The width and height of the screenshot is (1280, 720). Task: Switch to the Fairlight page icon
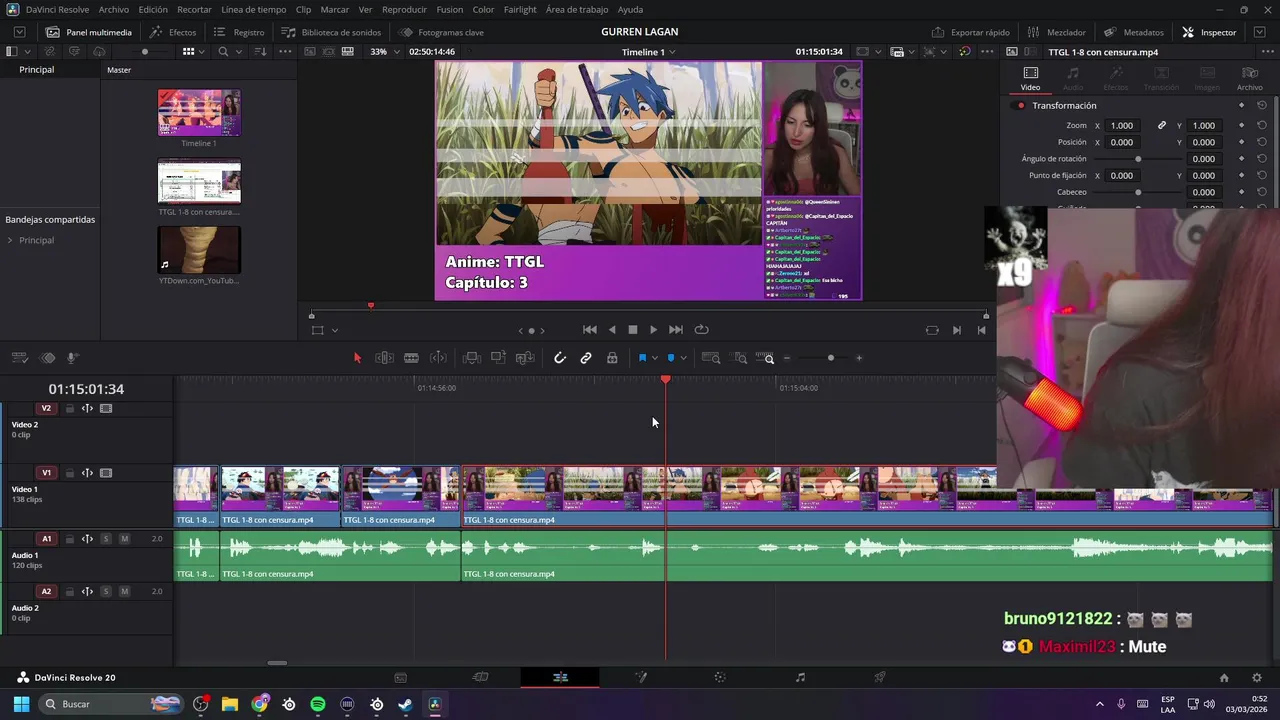pyautogui.click(x=800, y=677)
